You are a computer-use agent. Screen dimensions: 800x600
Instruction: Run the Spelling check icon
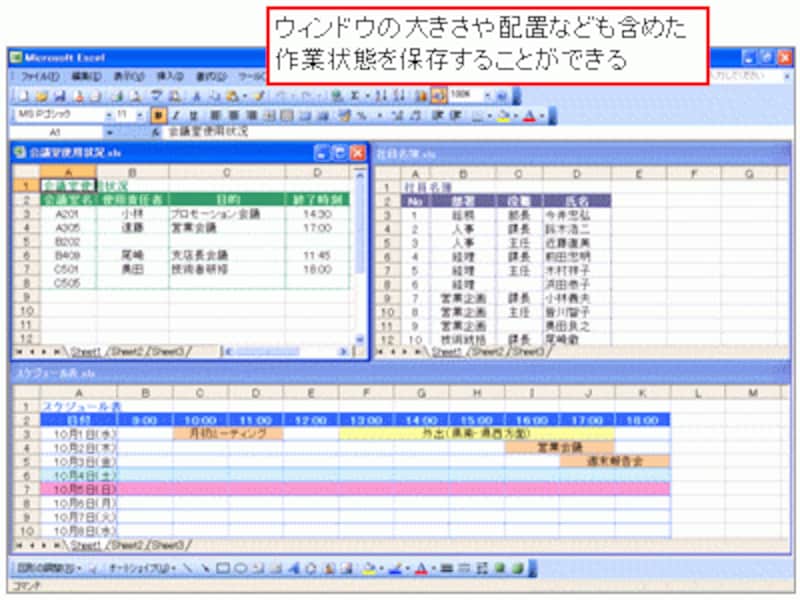tap(157, 95)
